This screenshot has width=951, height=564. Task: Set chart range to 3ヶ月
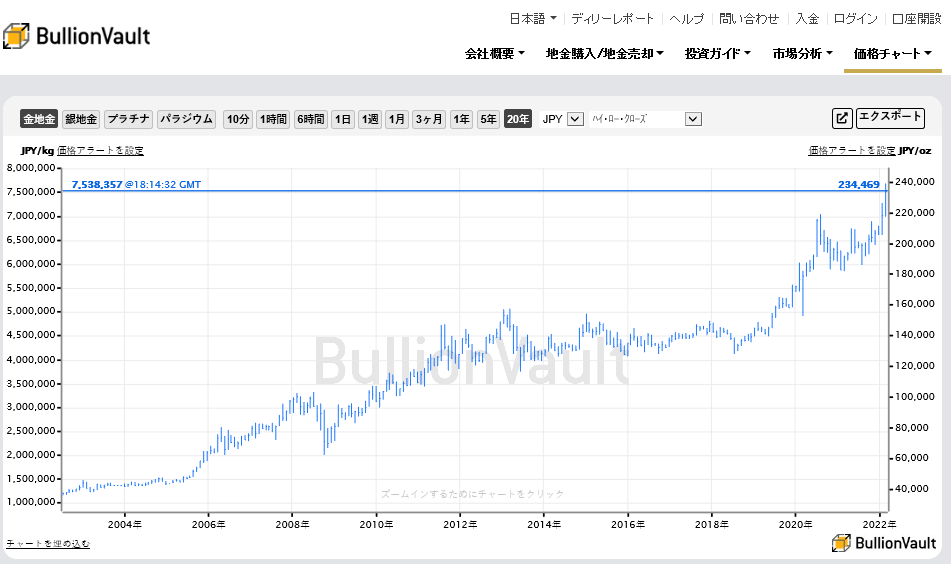click(x=429, y=119)
